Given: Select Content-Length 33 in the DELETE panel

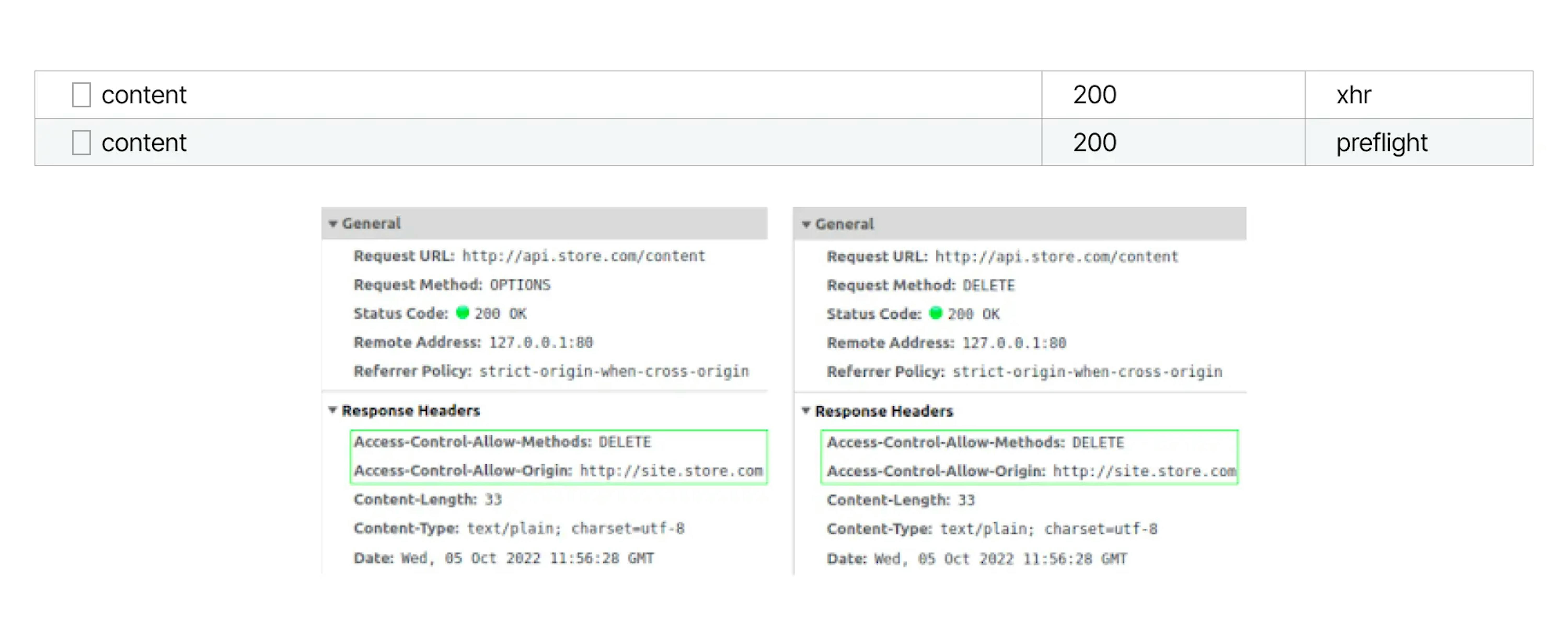Looking at the screenshot, I should point(901,500).
